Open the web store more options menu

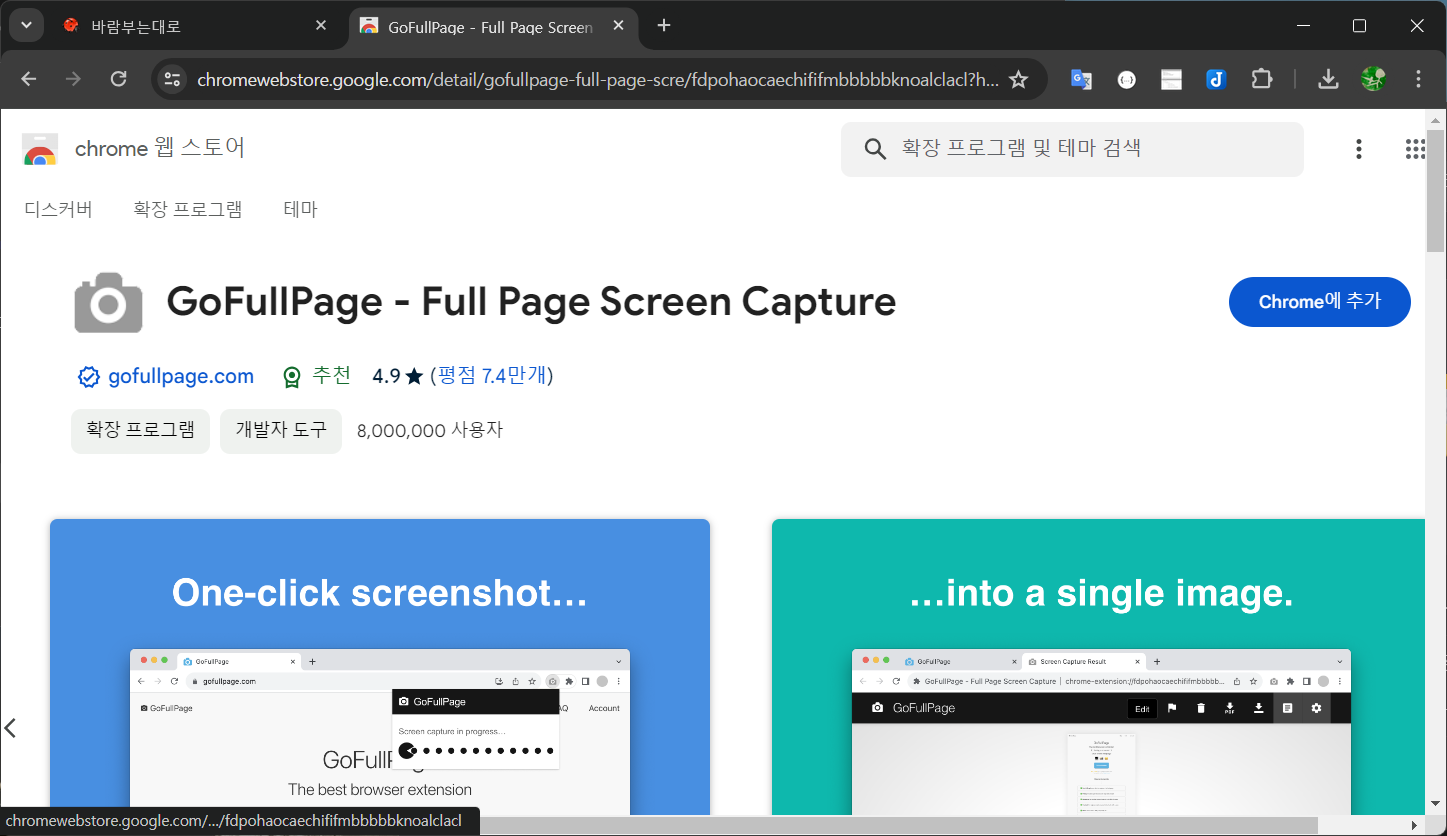pos(1359,149)
